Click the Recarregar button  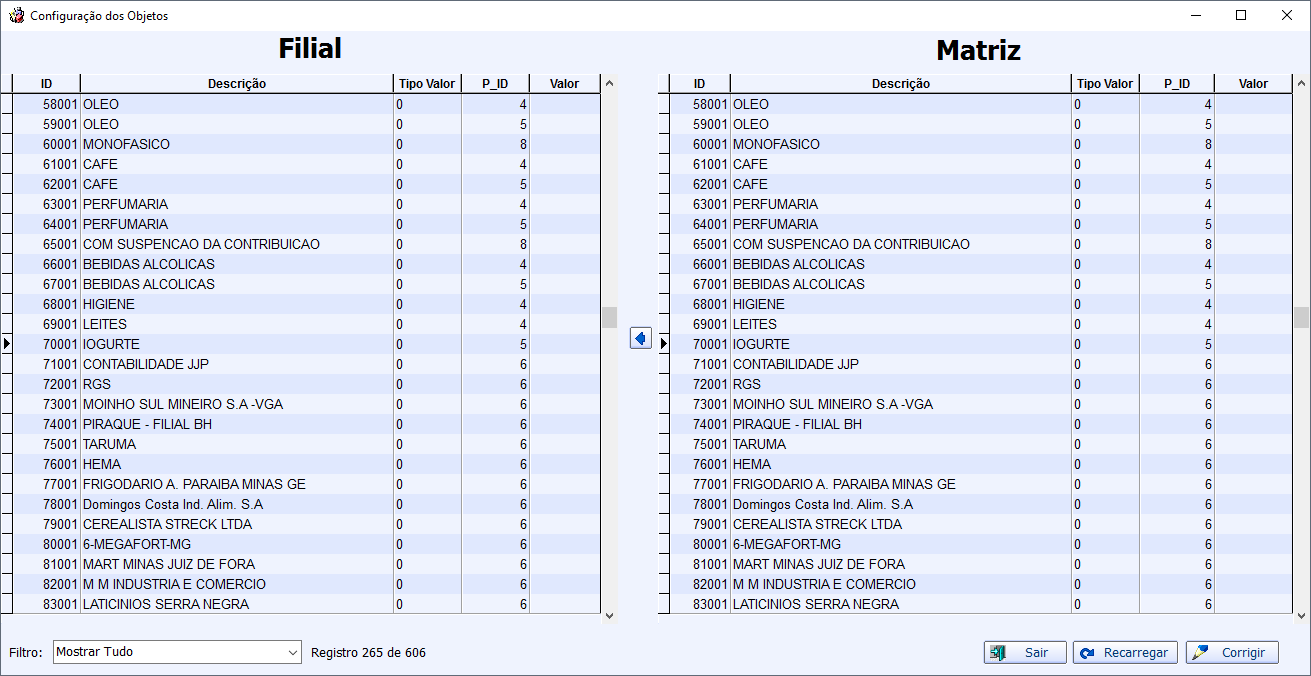pos(1125,652)
